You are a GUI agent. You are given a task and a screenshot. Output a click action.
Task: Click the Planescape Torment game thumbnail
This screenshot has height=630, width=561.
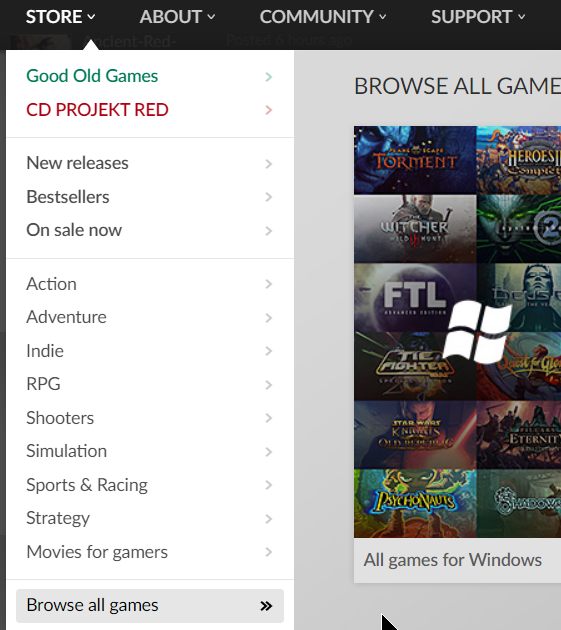coord(415,160)
